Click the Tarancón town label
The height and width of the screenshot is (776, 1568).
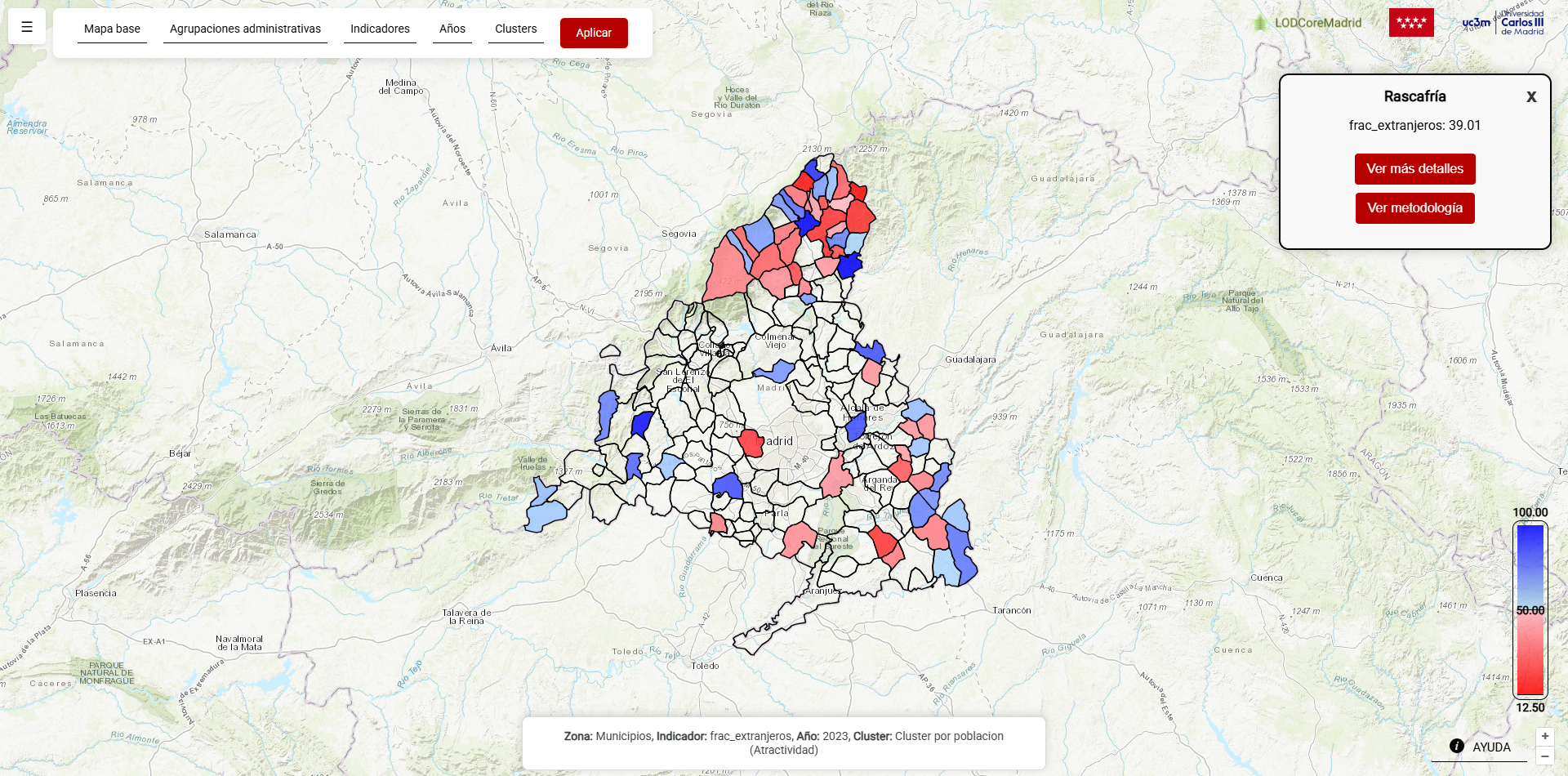click(x=1012, y=610)
